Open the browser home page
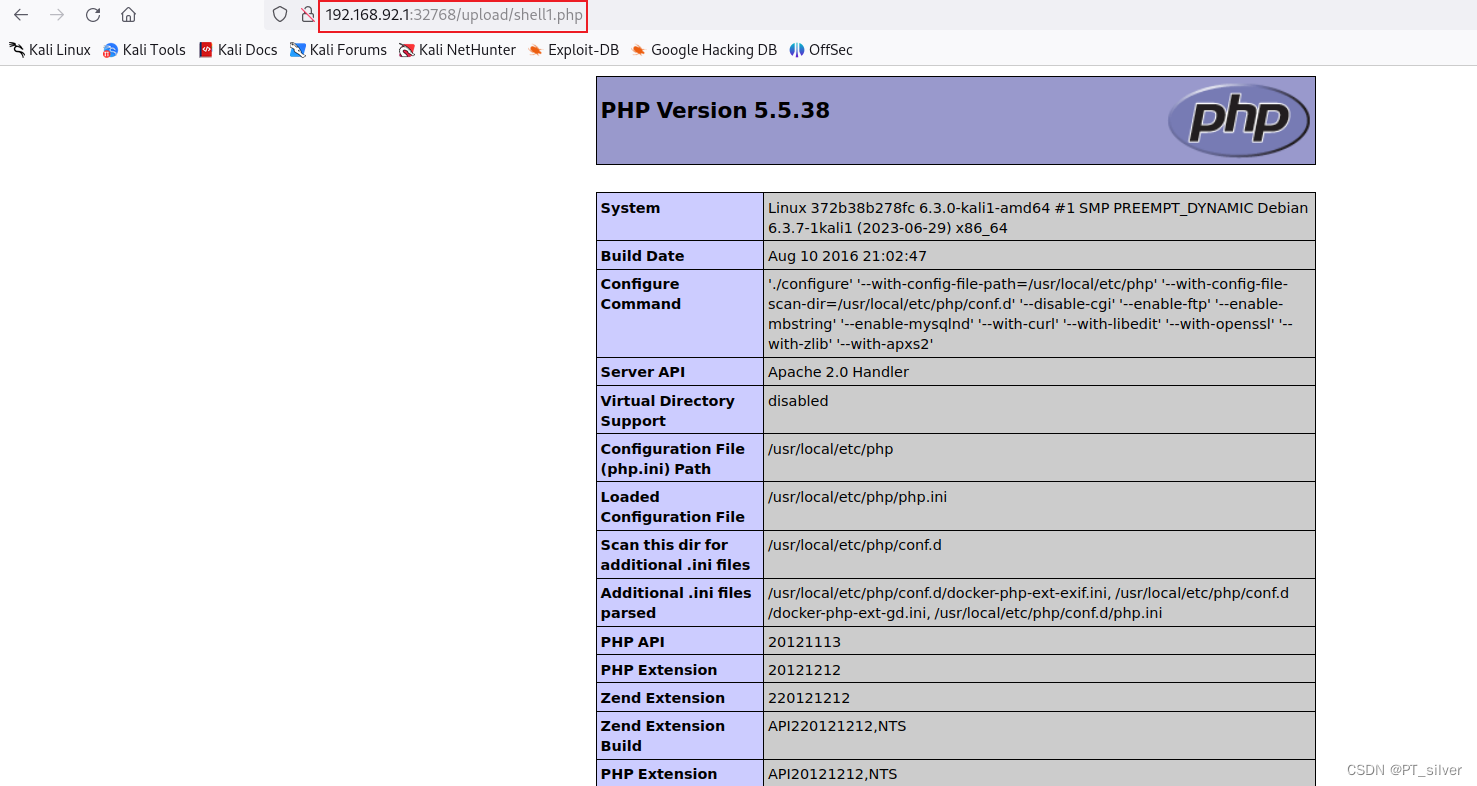This screenshot has height=786, width=1477. point(128,15)
